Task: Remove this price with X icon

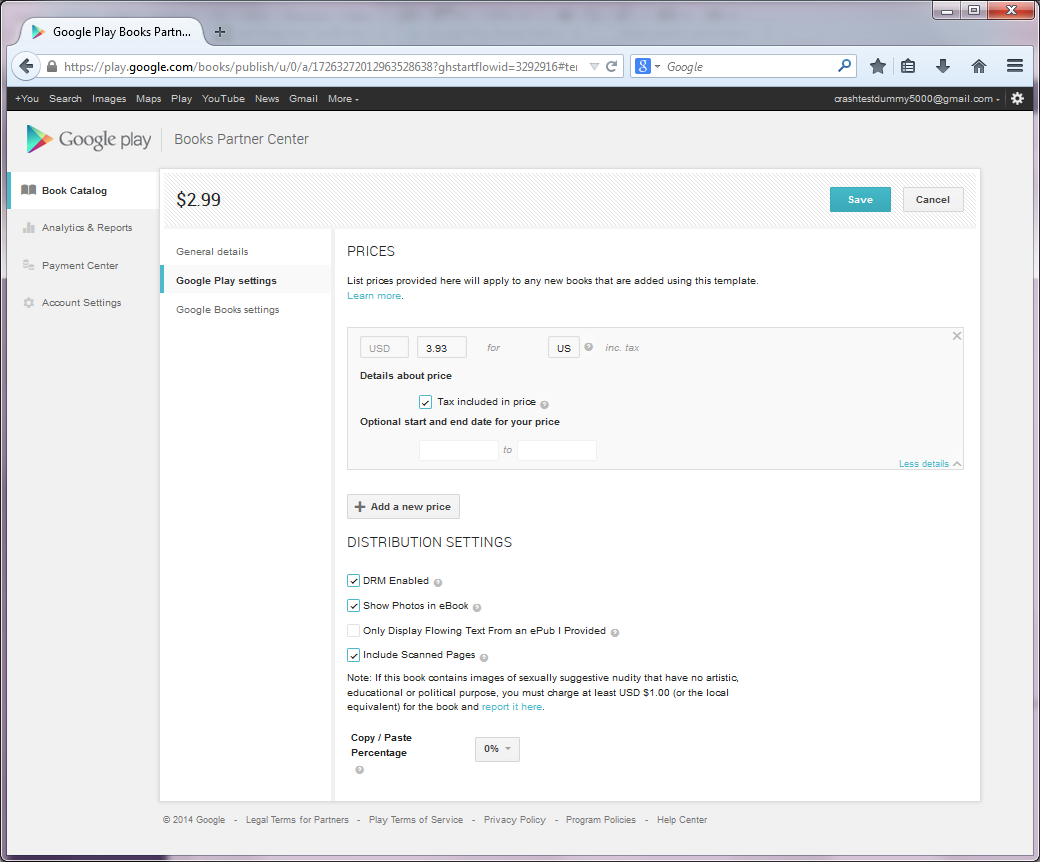Action: point(956,336)
